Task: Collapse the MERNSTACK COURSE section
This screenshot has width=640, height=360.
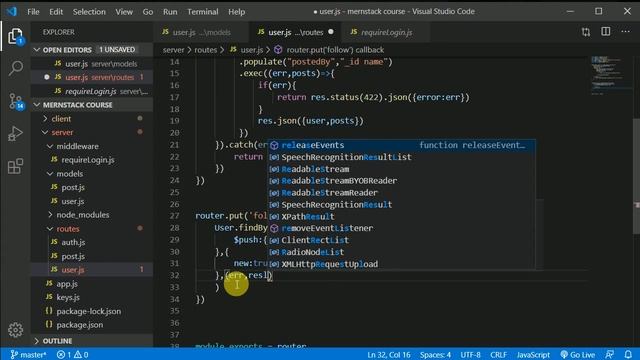Action: click(x=92, y=105)
